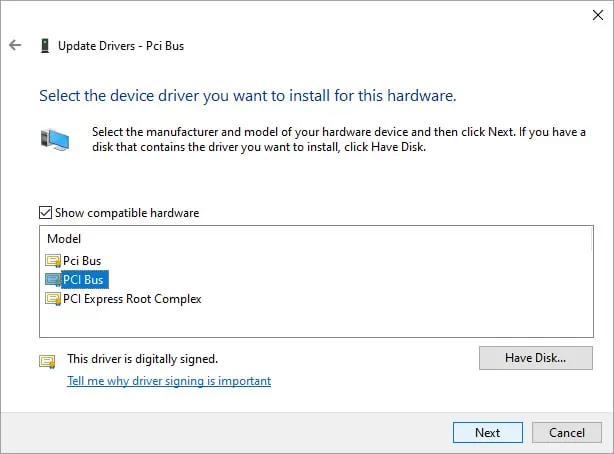This screenshot has height=454, width=614.
Task: Select the first Pci Bus model name
Action: (x=82, y=261)
